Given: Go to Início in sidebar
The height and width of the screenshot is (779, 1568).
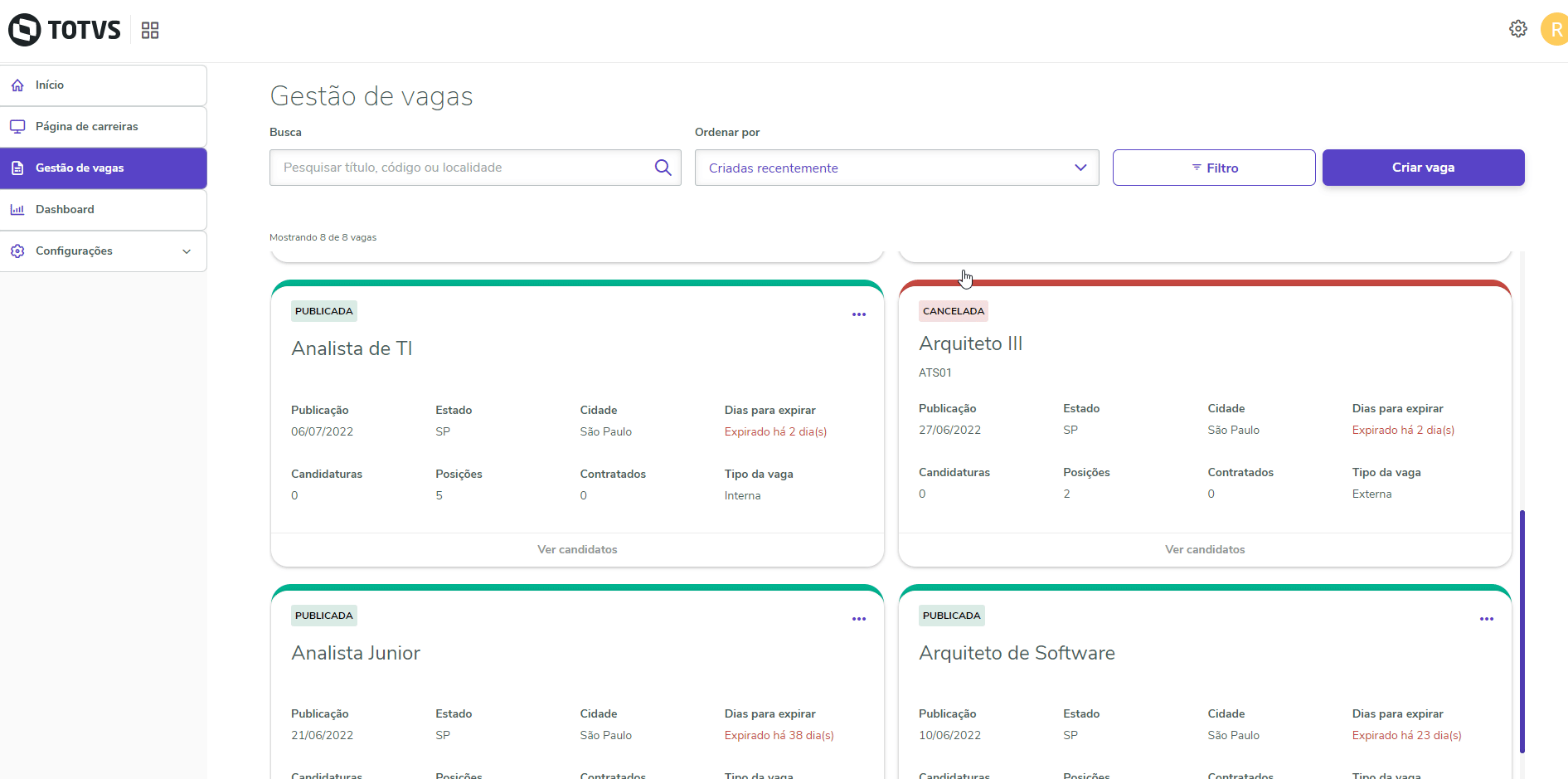Looking at the screenshot, I should tap(103, 85).
